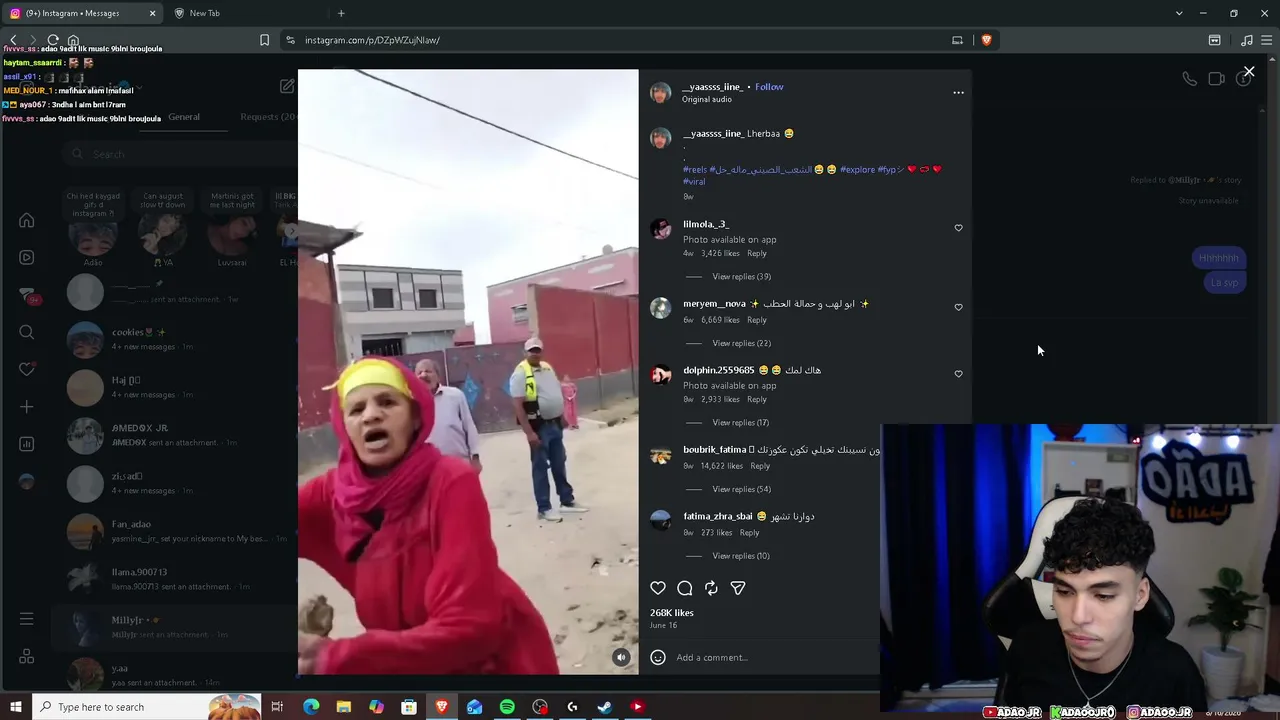1280x720 pixels.
Task: Open File Explorer from the taskbar
Action: click(343, 707)
